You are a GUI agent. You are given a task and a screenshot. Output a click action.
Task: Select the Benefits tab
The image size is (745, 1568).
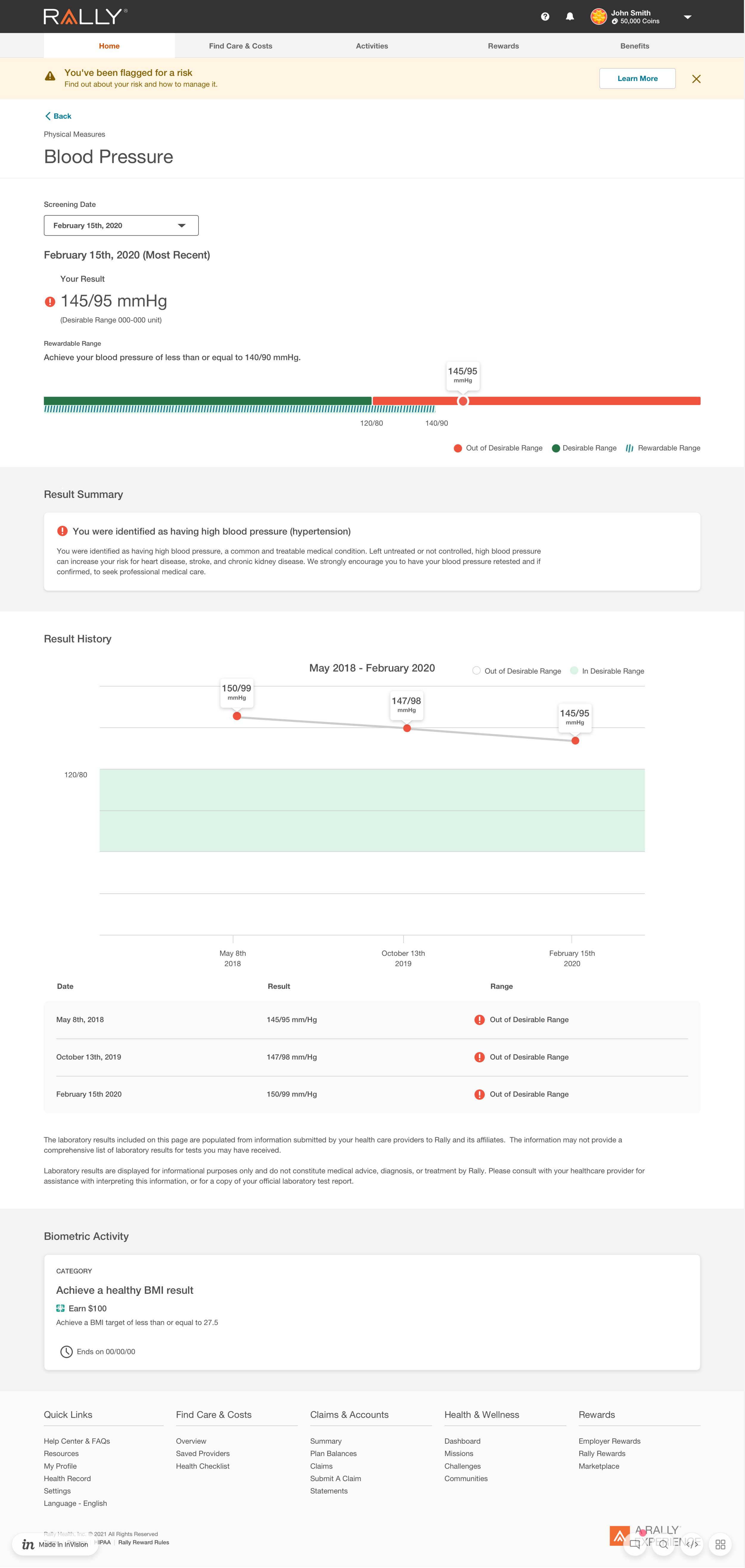635,46
